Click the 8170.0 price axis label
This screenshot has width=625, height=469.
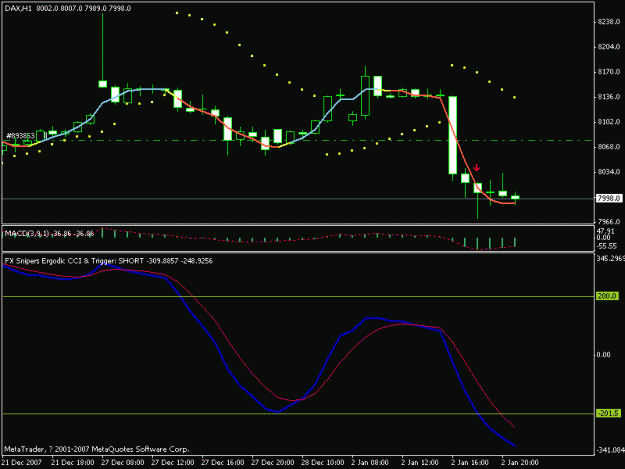click(609, 72)
